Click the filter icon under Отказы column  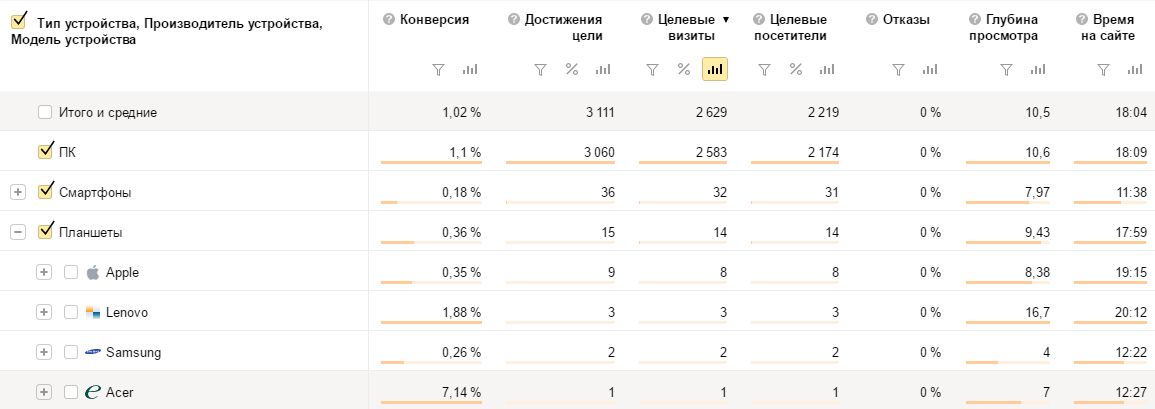pyautogui.click(x=899, y=70)
